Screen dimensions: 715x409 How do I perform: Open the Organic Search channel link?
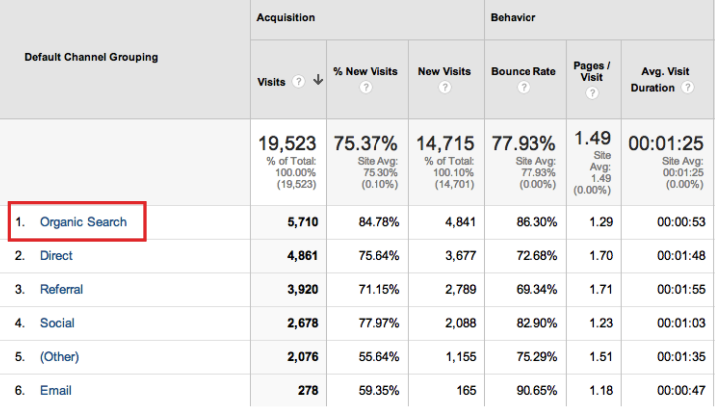coord(83,222)
